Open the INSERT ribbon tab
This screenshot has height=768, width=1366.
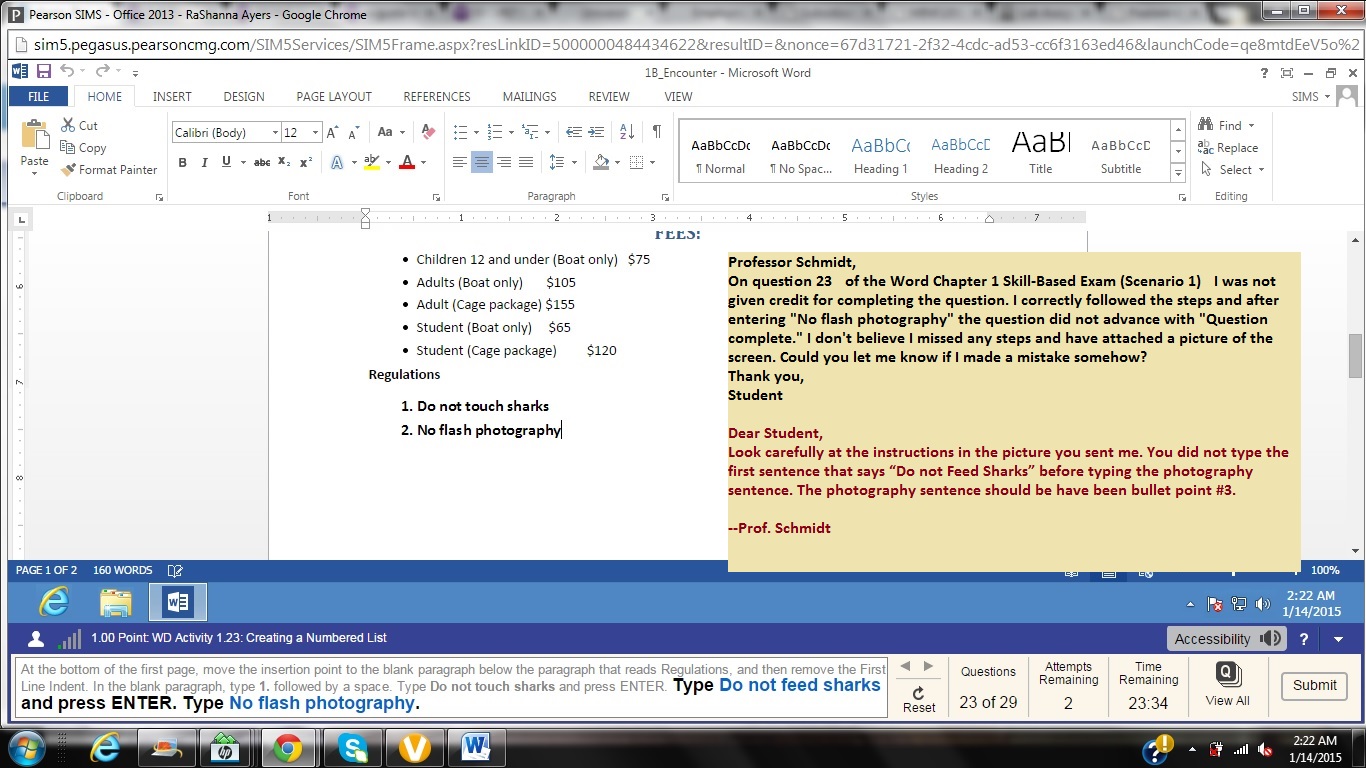[172, 97]
